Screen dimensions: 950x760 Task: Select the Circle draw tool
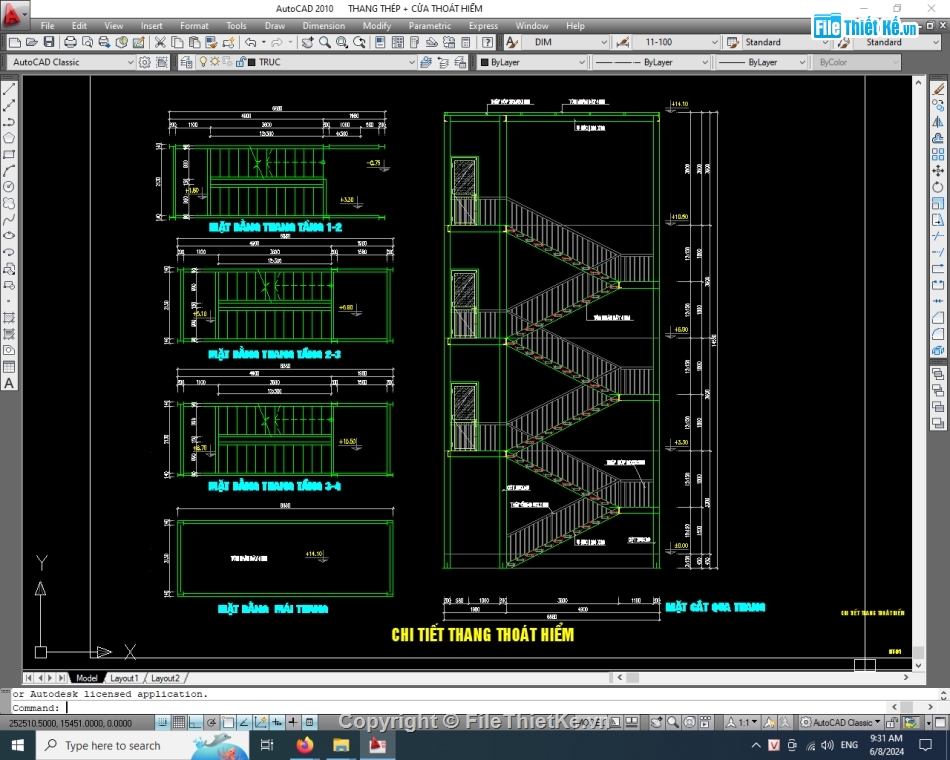9,187
